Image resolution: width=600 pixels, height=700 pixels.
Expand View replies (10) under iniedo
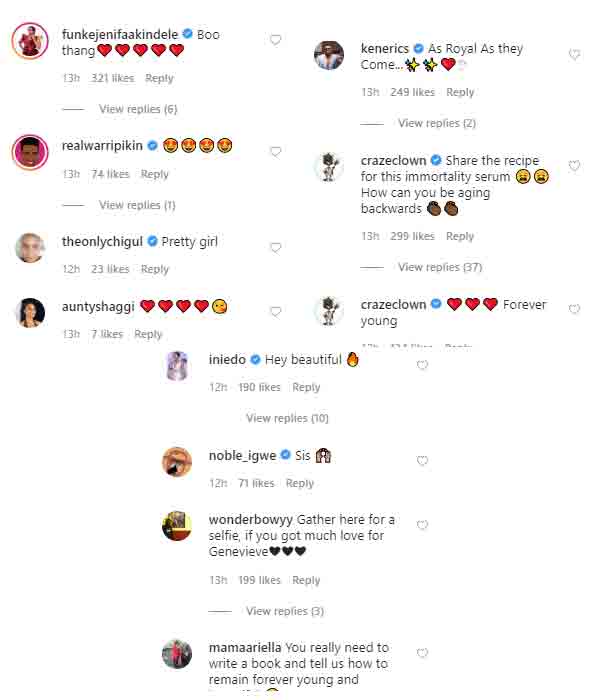pos(287,418)
